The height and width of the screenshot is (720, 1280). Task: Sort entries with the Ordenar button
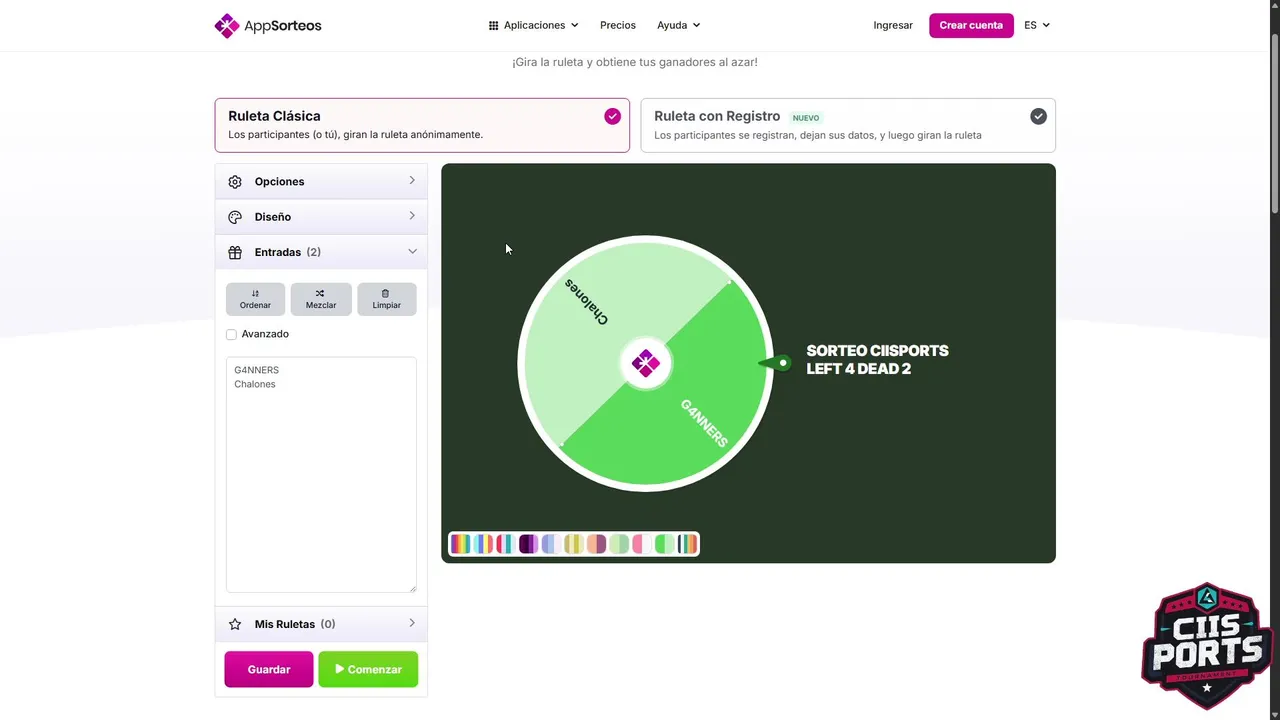tap(255, 299)
